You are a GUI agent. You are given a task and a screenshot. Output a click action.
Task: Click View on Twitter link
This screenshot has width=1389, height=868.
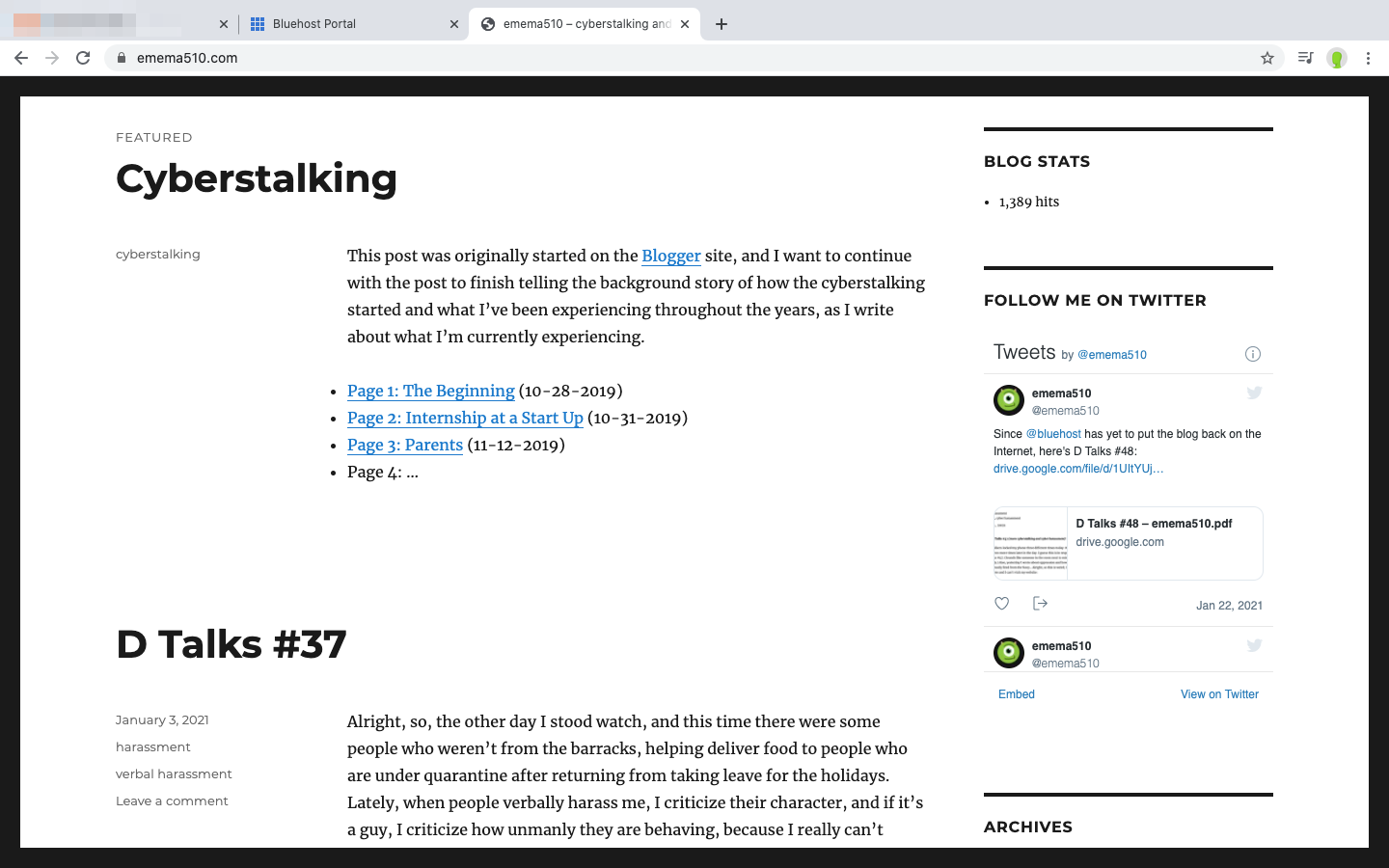tap(1219, 694)
